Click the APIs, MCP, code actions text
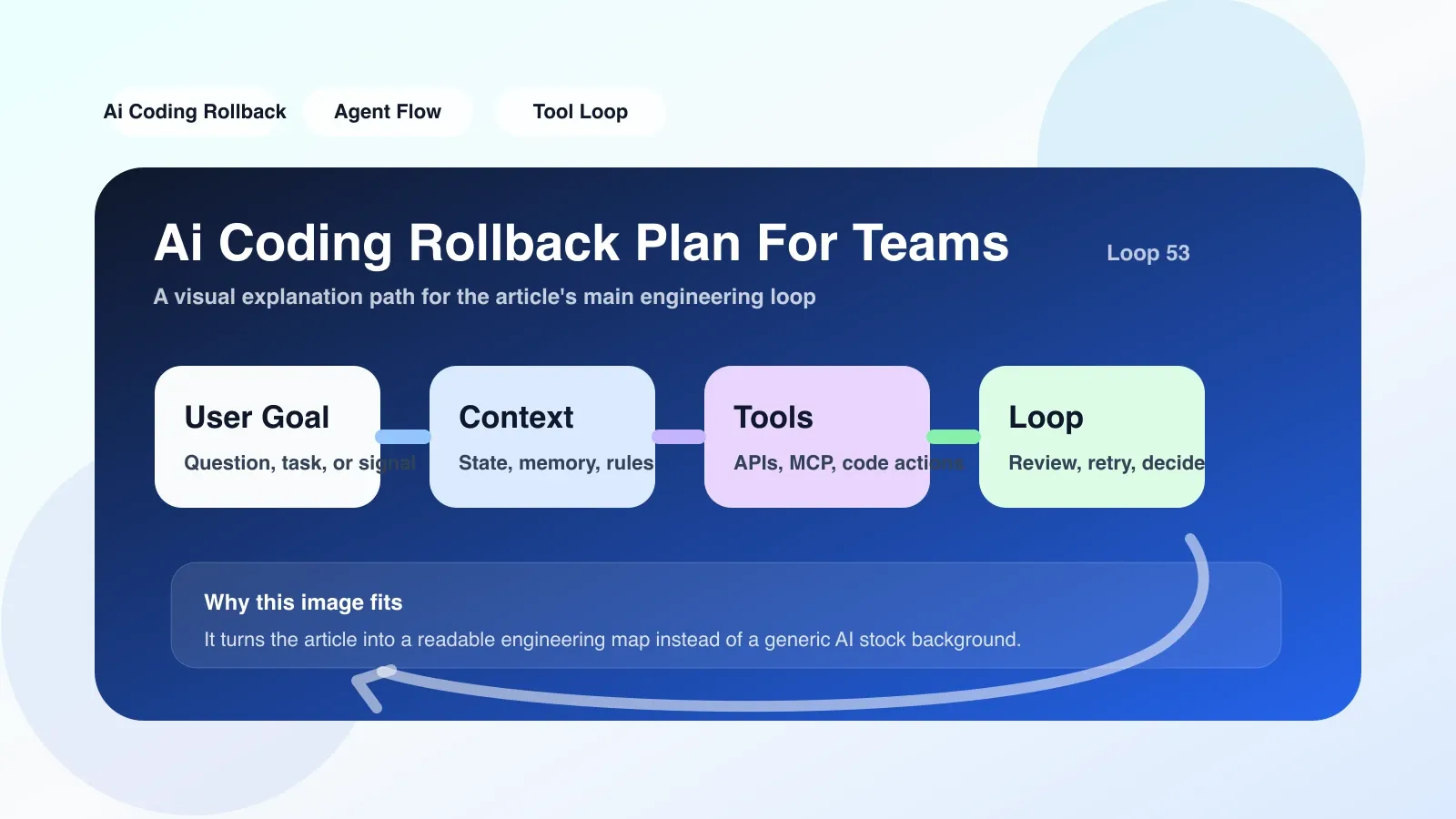This screenshot has width=1456, height=819. pyautogui.click(x=849, y=463)
